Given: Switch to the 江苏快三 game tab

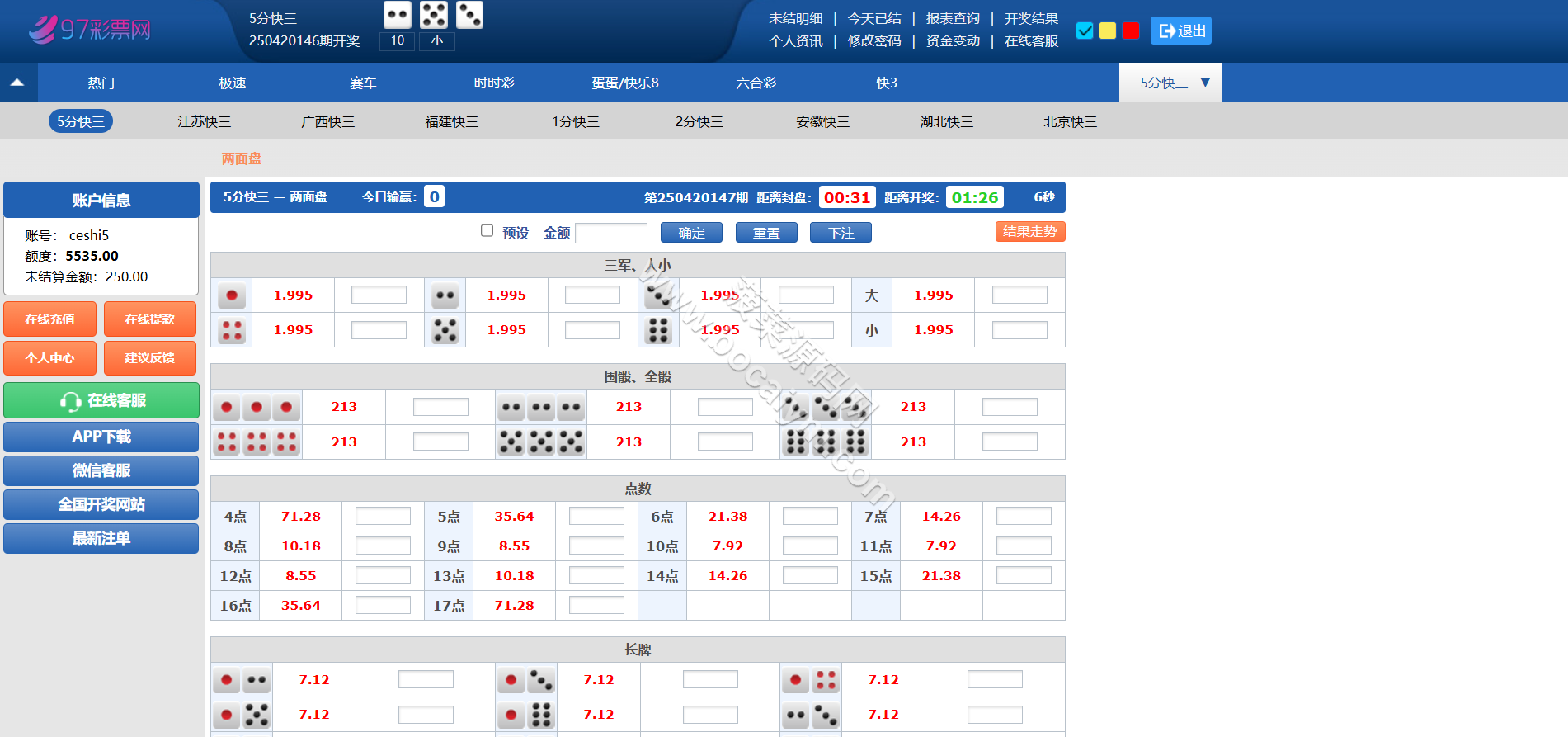Looking at the screenshot, I should pos(204,121).
